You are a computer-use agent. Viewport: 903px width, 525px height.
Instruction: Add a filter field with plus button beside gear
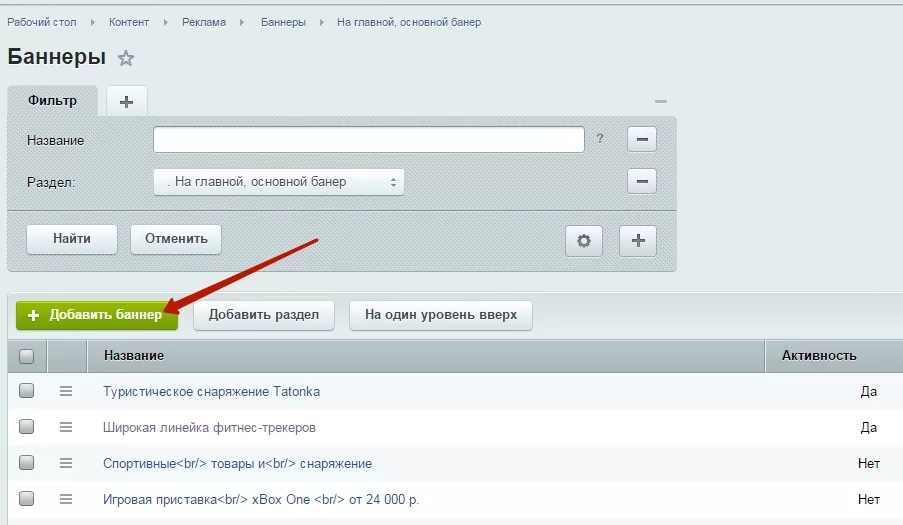coord(638,241)
